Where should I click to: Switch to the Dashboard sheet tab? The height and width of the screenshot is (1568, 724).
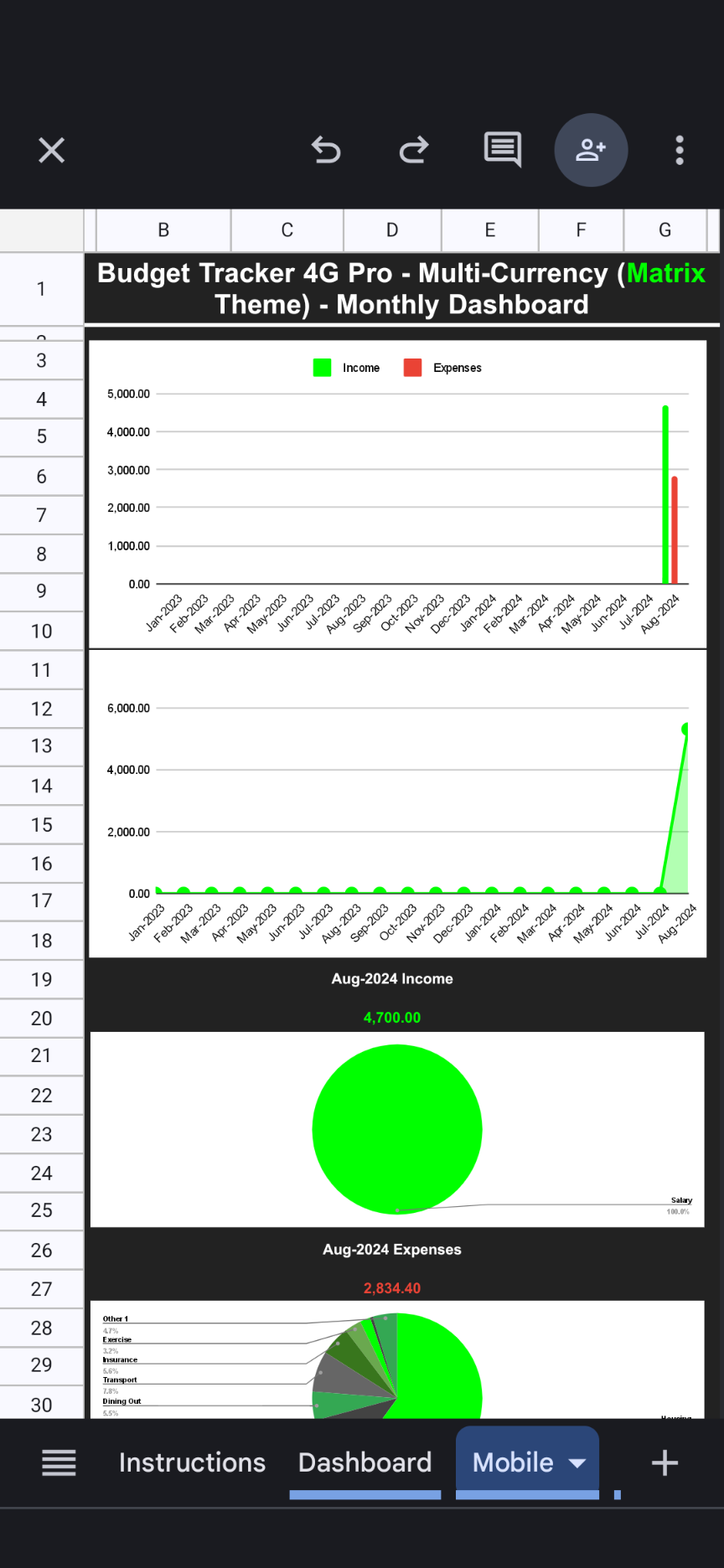coord(365,1462)
